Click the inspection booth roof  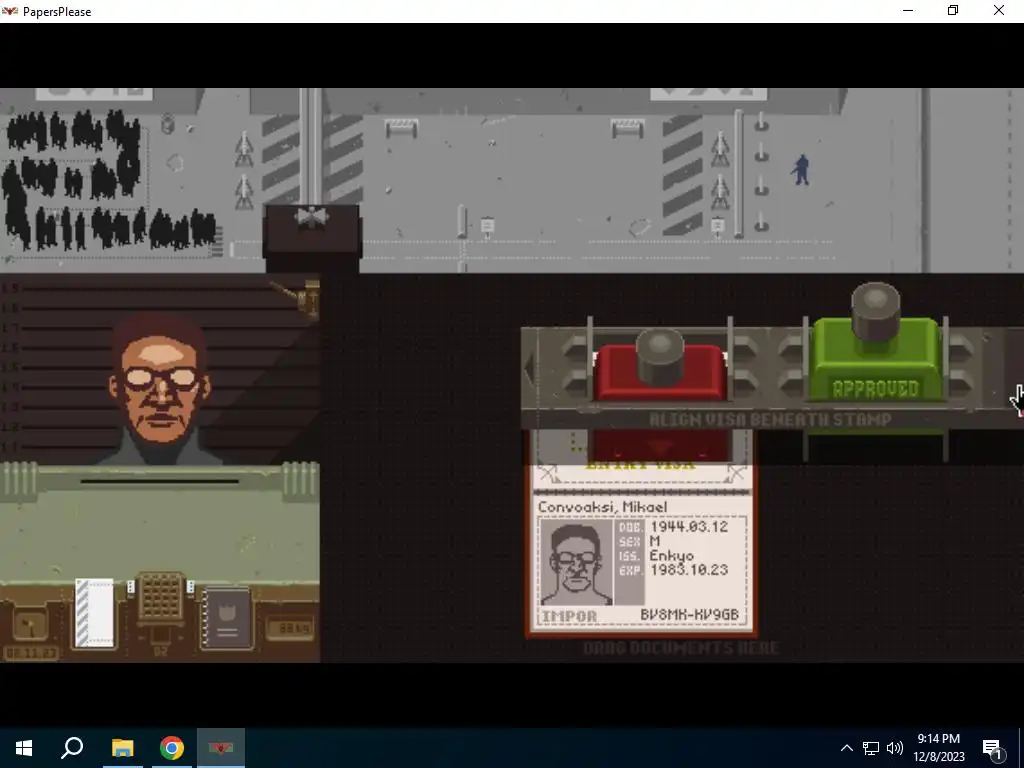pyautogui.click(x=312, y=231)
